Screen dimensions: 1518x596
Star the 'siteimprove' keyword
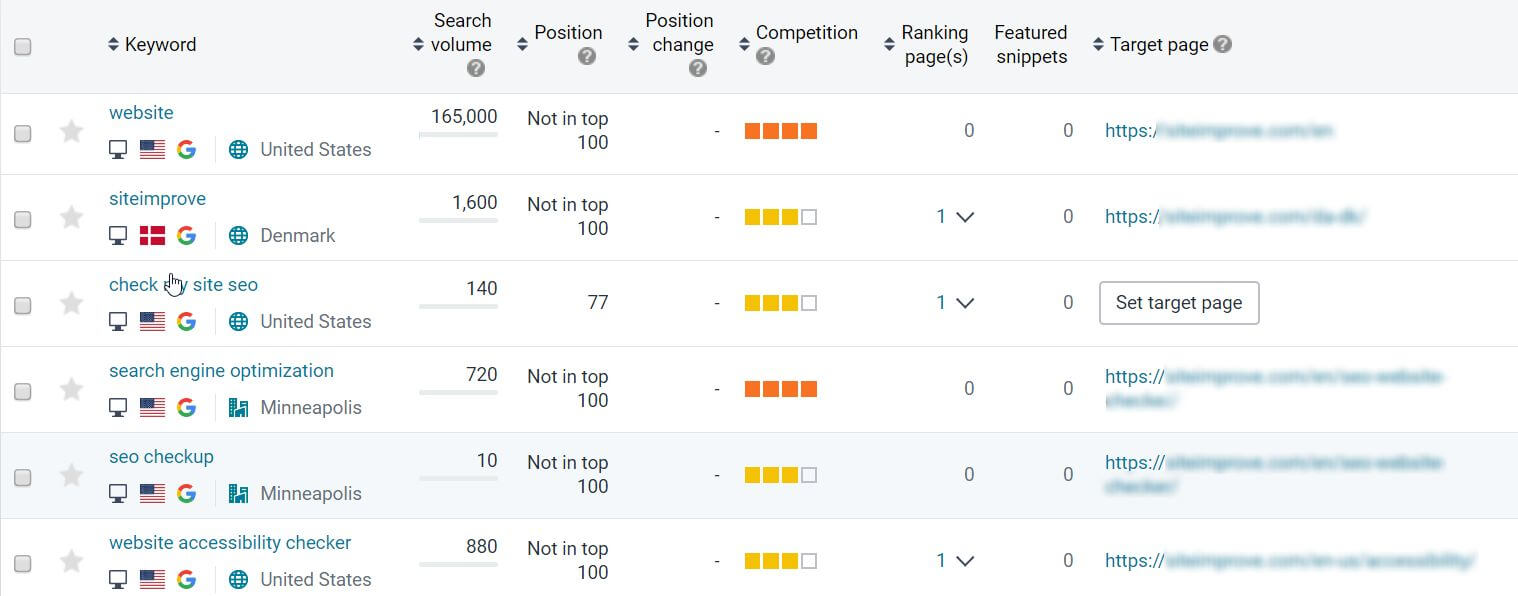tap(71, 217)
